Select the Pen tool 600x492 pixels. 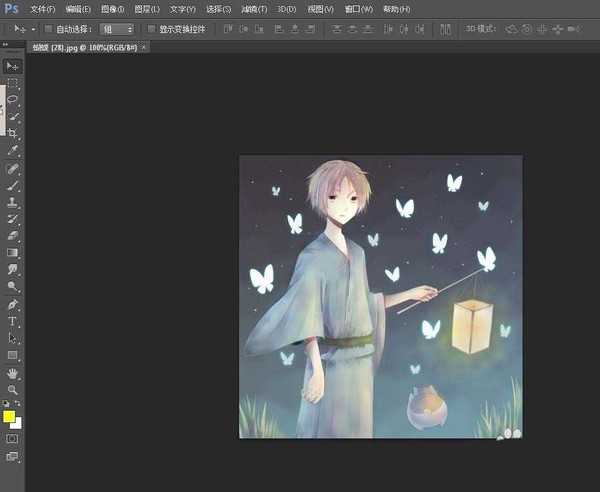pyautogui.click(x=13, y=304)
